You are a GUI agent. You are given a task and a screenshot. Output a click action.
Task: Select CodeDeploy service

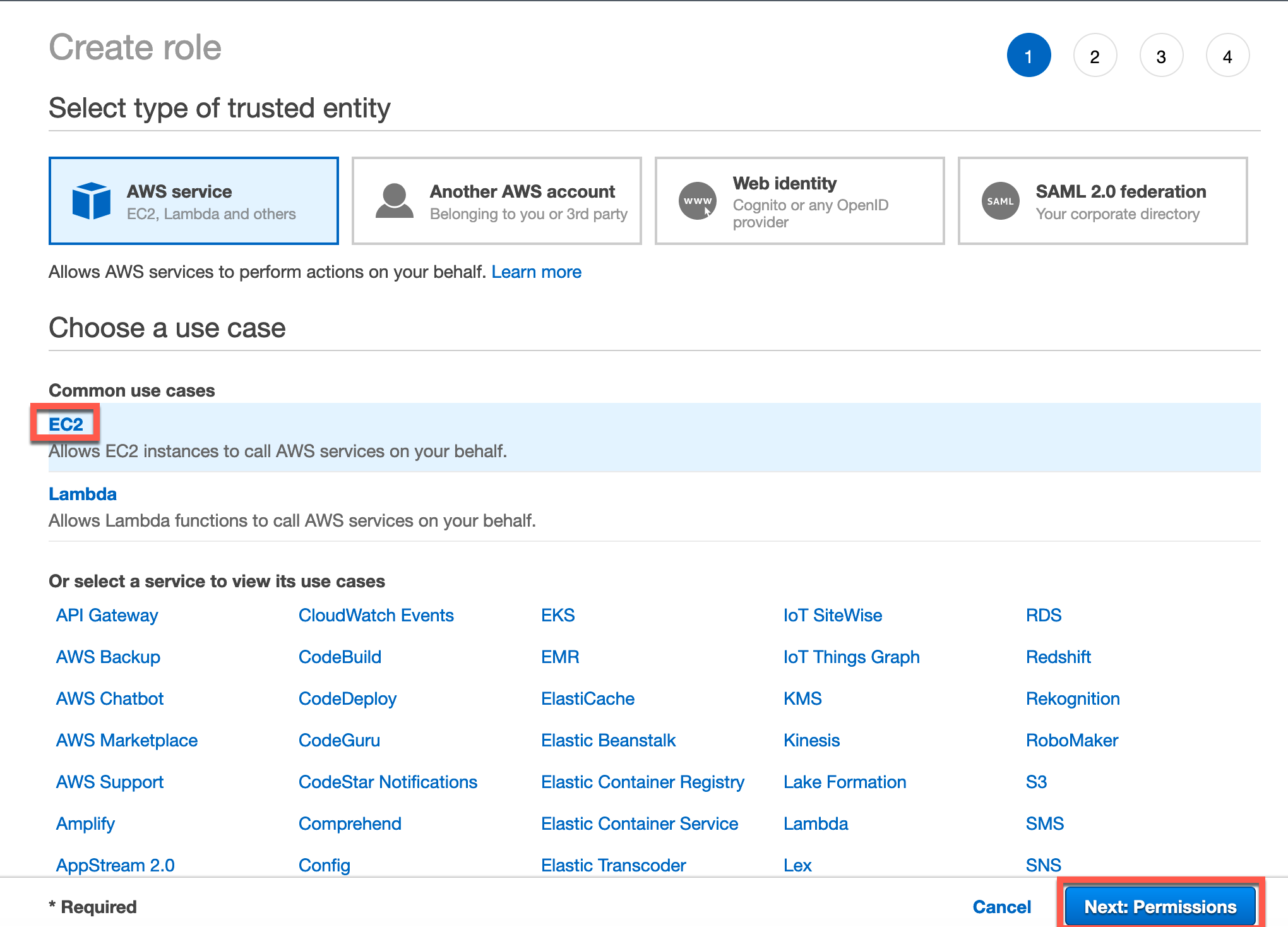coord(348,698)
